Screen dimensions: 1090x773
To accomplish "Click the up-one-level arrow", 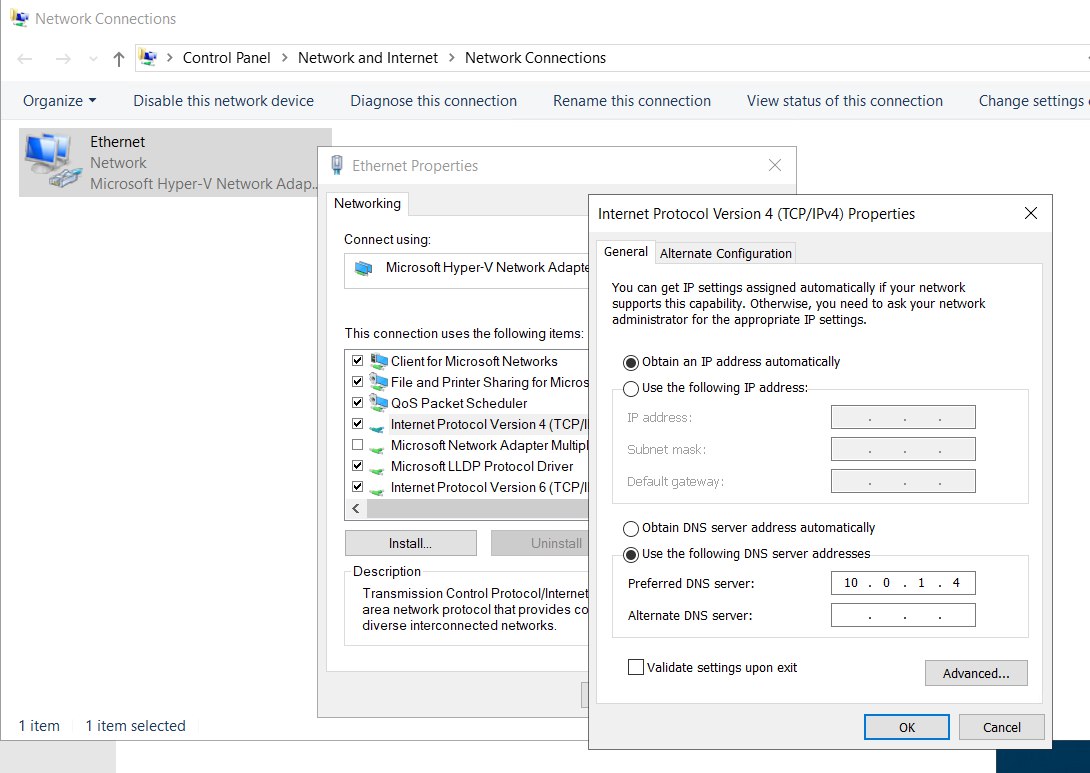I will click(117, 58).
